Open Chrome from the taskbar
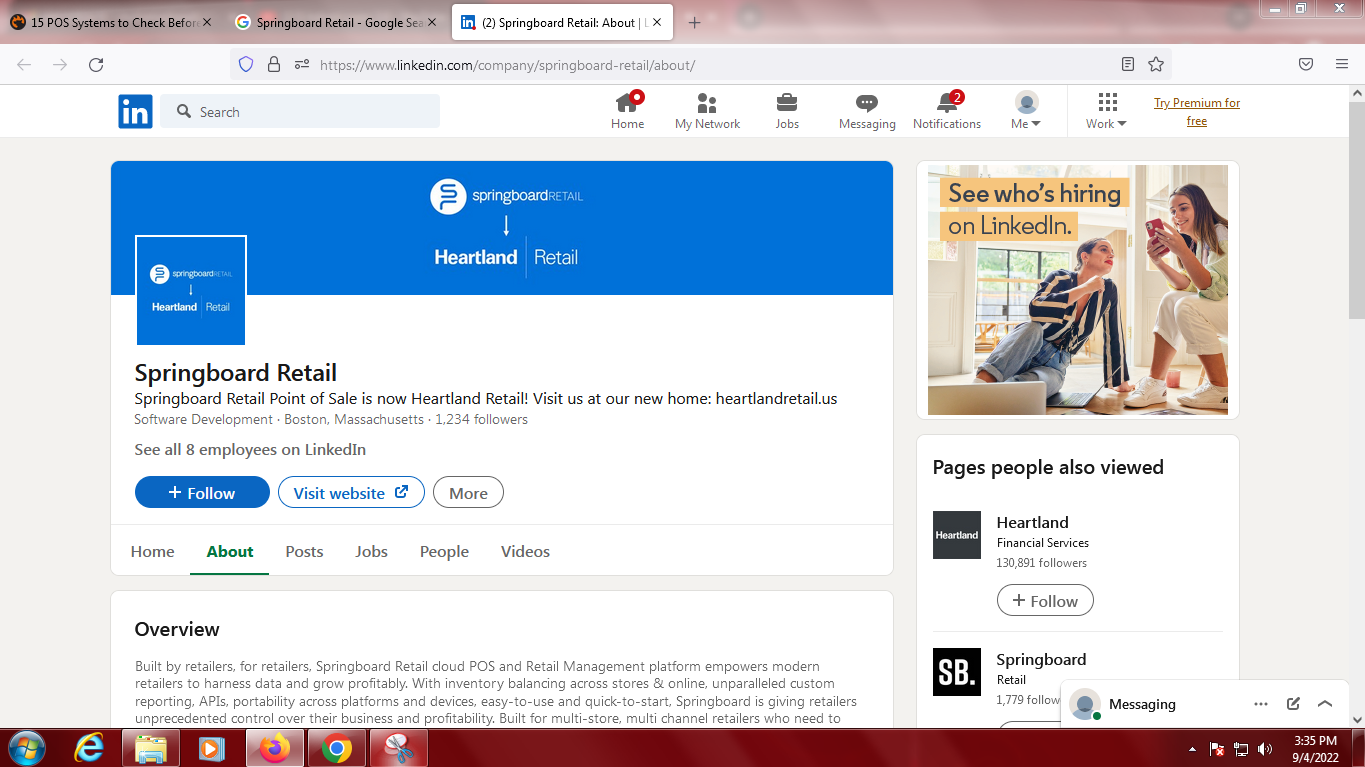 [337, 748]
